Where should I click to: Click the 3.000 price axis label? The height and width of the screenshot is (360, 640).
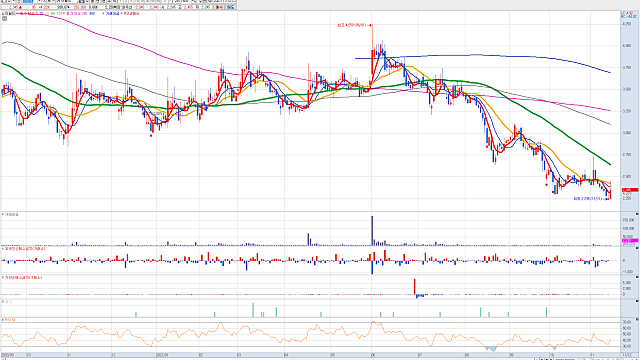(627, 133)
